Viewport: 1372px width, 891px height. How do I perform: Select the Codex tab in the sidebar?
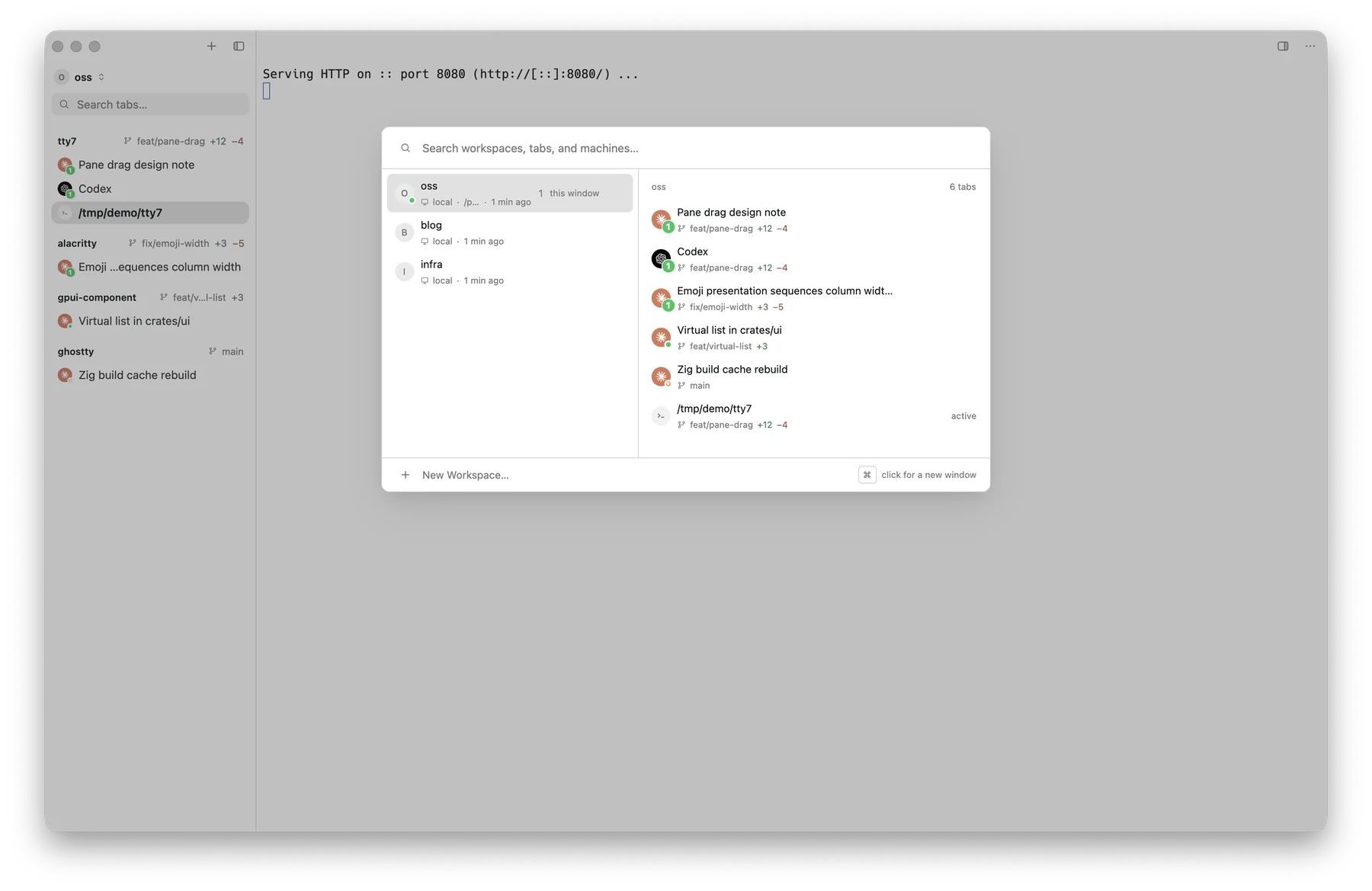150,189
